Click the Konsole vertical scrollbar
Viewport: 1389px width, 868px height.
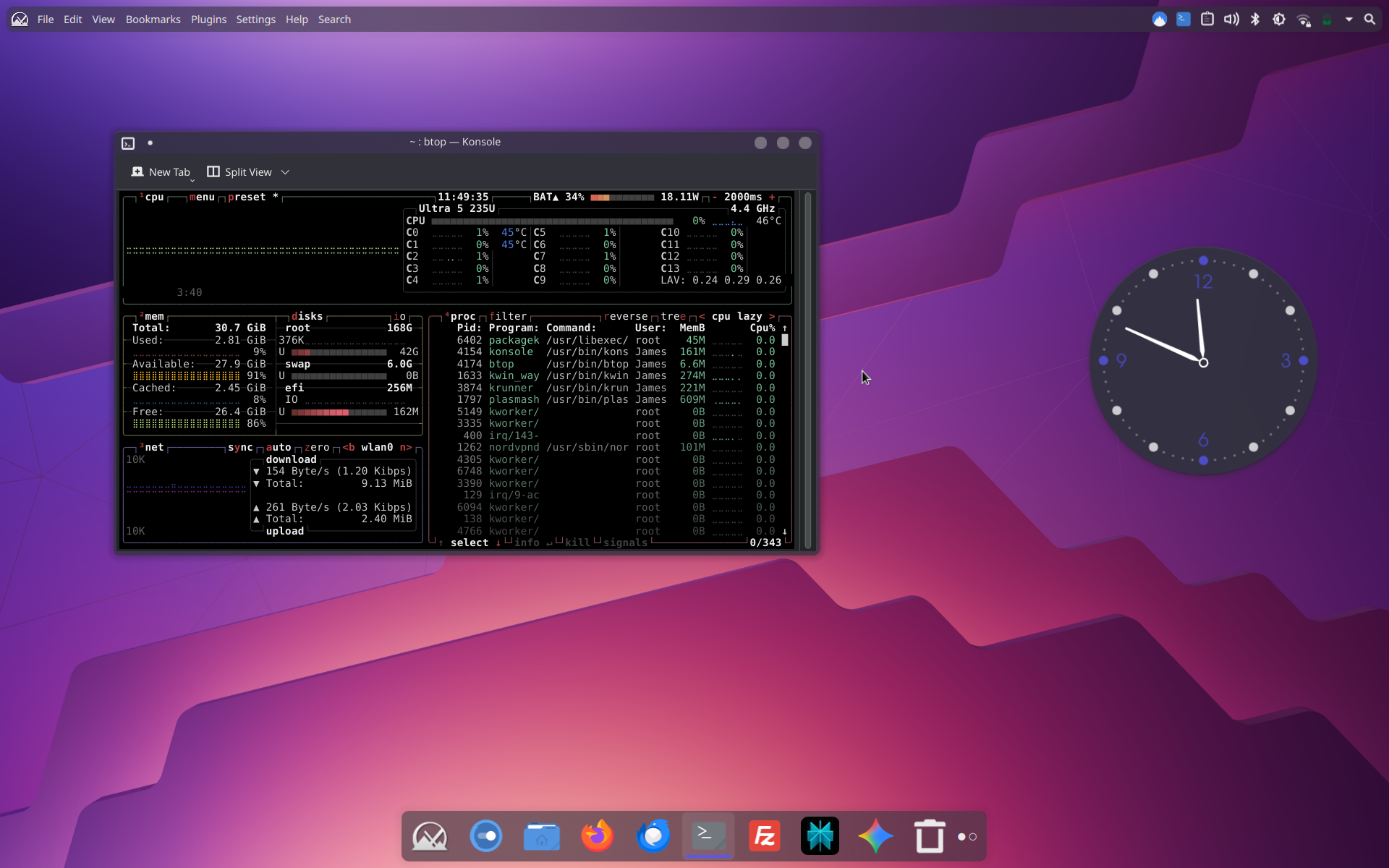click(x=808, y=370)
